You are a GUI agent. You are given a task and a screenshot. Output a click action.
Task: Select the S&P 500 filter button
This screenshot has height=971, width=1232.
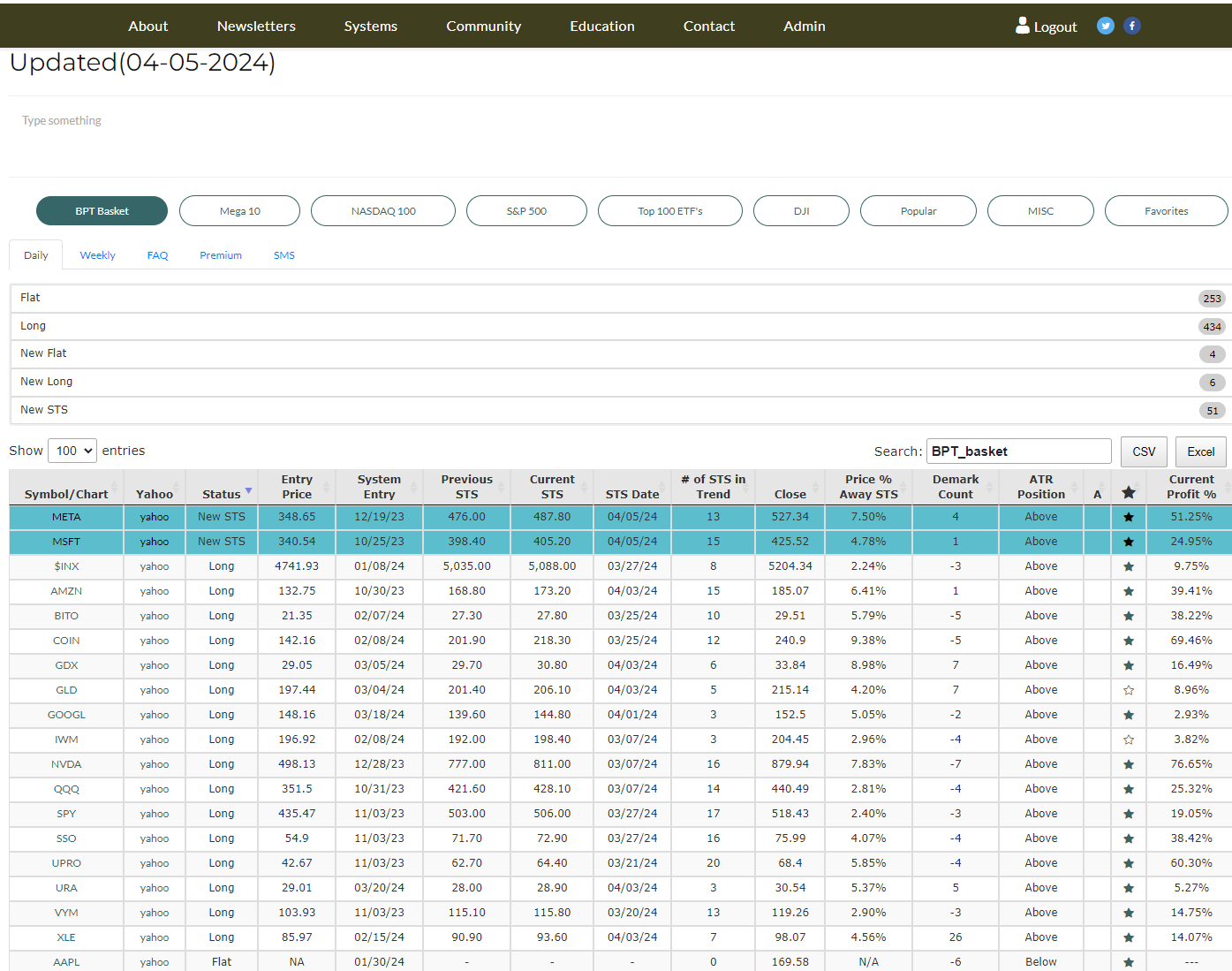pos(526,211)
